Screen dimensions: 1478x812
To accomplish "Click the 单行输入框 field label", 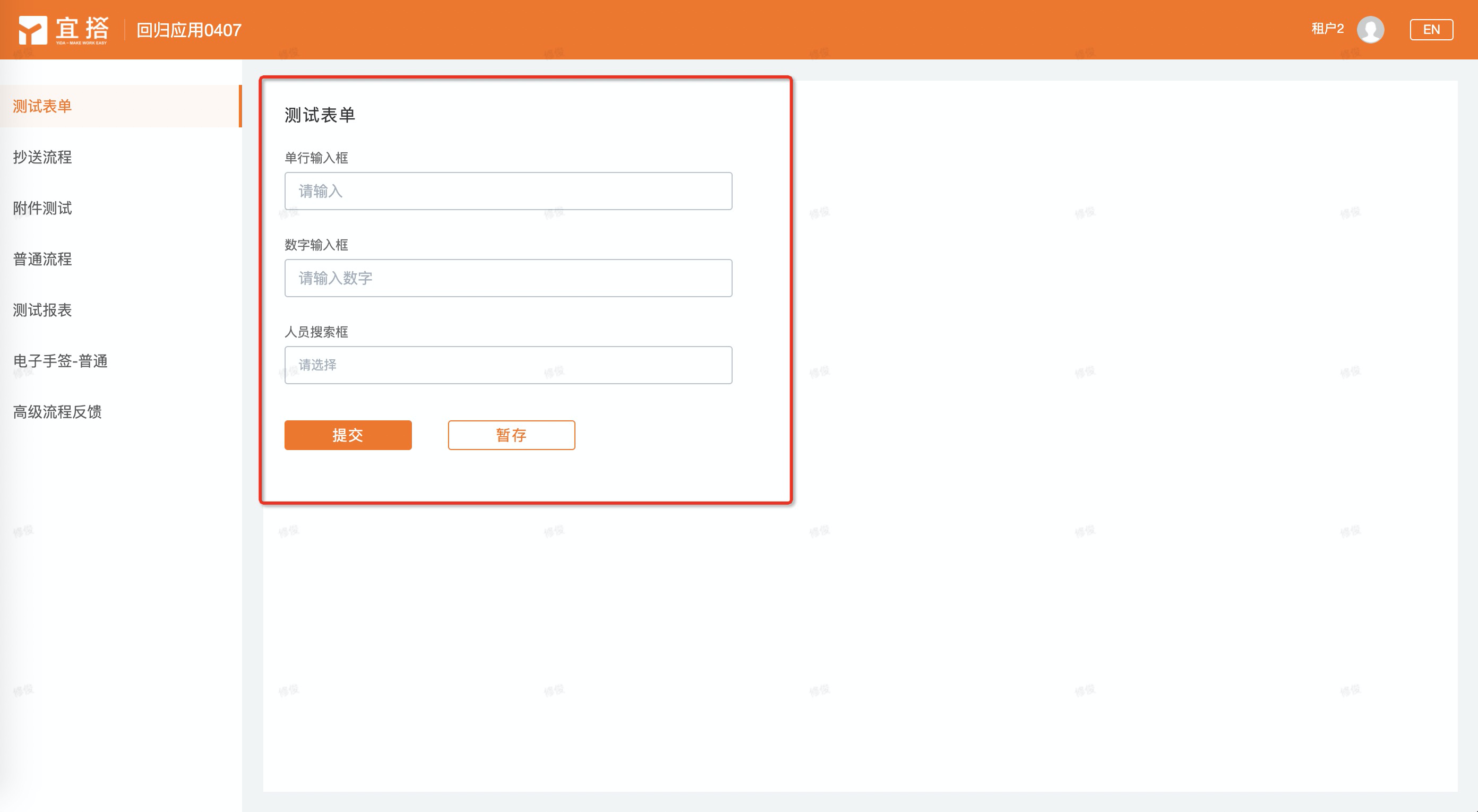I will pos(316,158).
